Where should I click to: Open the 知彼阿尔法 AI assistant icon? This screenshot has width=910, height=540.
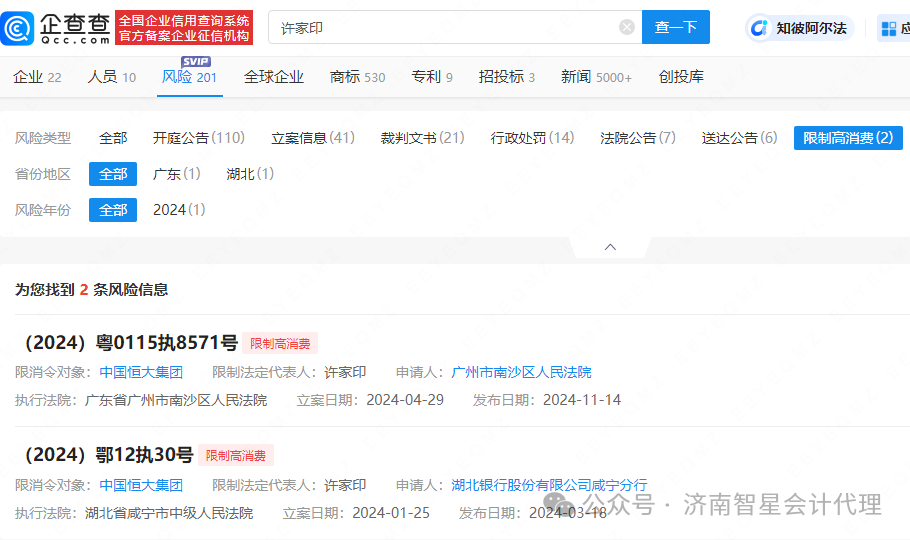pos(759,28)
